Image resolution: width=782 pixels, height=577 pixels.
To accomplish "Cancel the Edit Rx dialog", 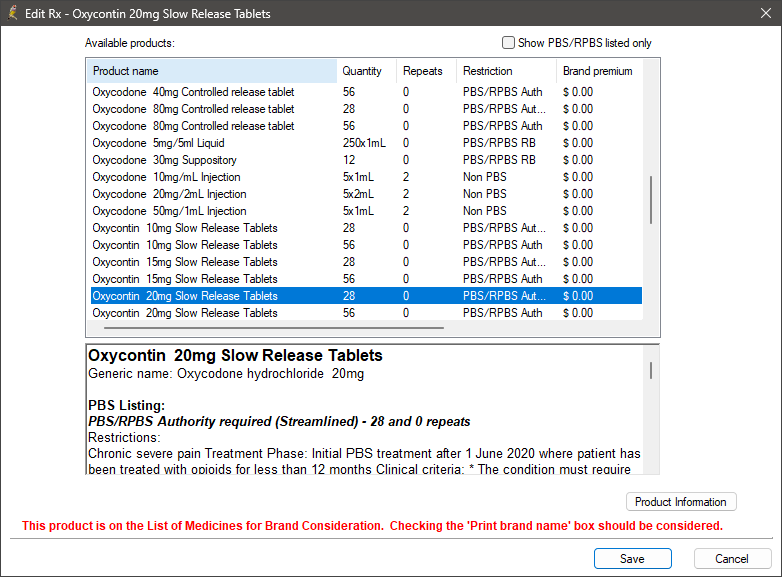I will [x=732, y=559].
